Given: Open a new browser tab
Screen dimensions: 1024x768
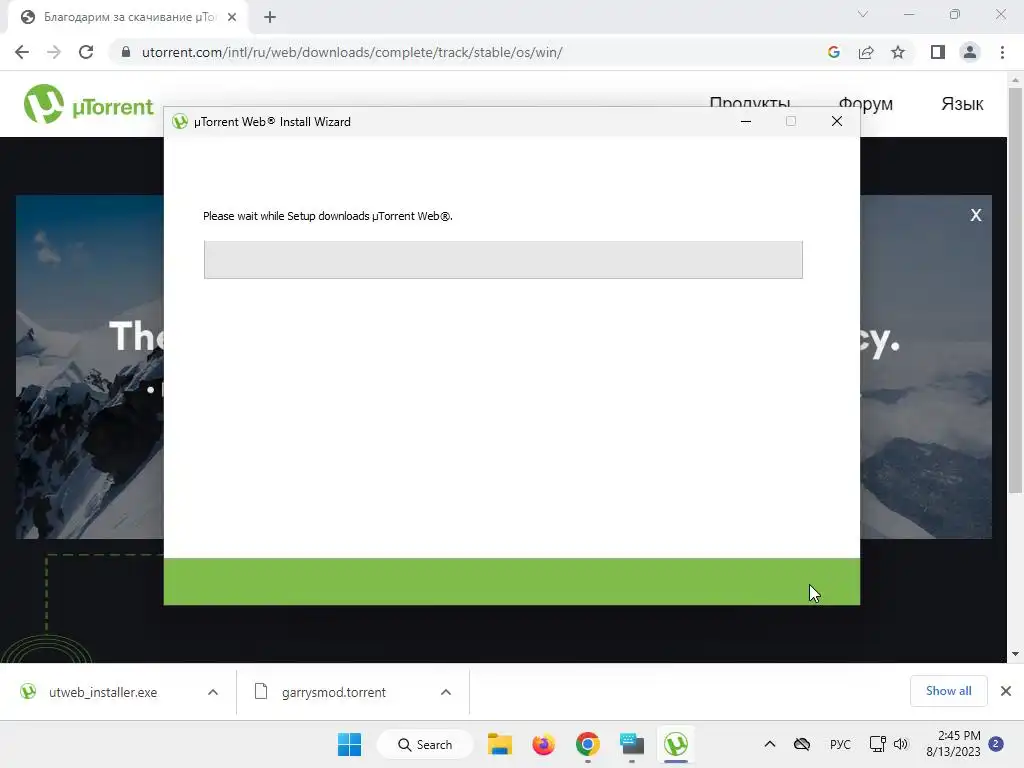Looking at the screenshot, I should coord(270,17).
